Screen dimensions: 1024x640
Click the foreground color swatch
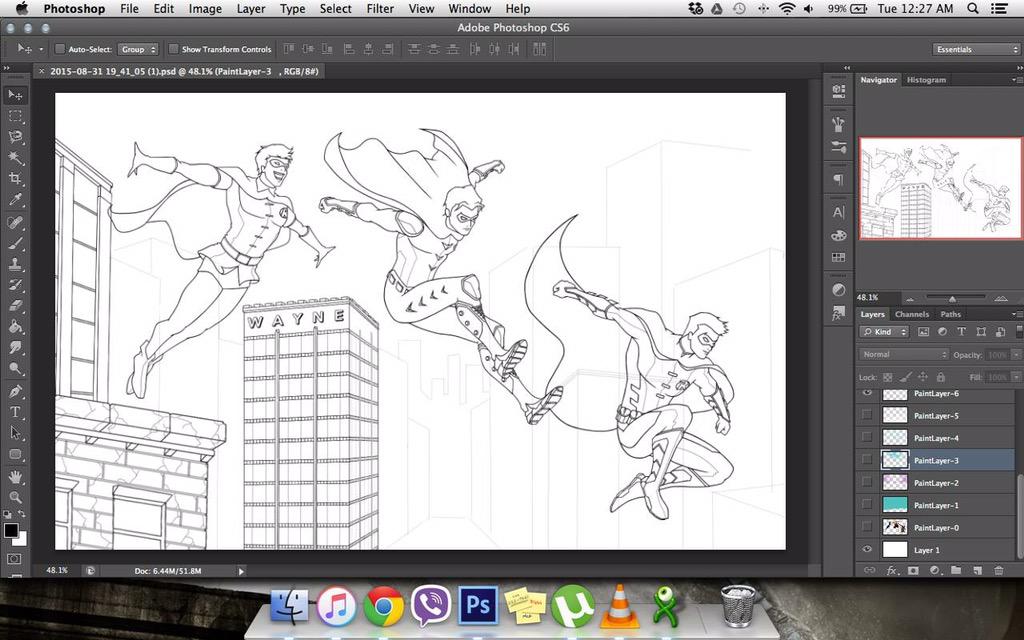coord(10,530)
